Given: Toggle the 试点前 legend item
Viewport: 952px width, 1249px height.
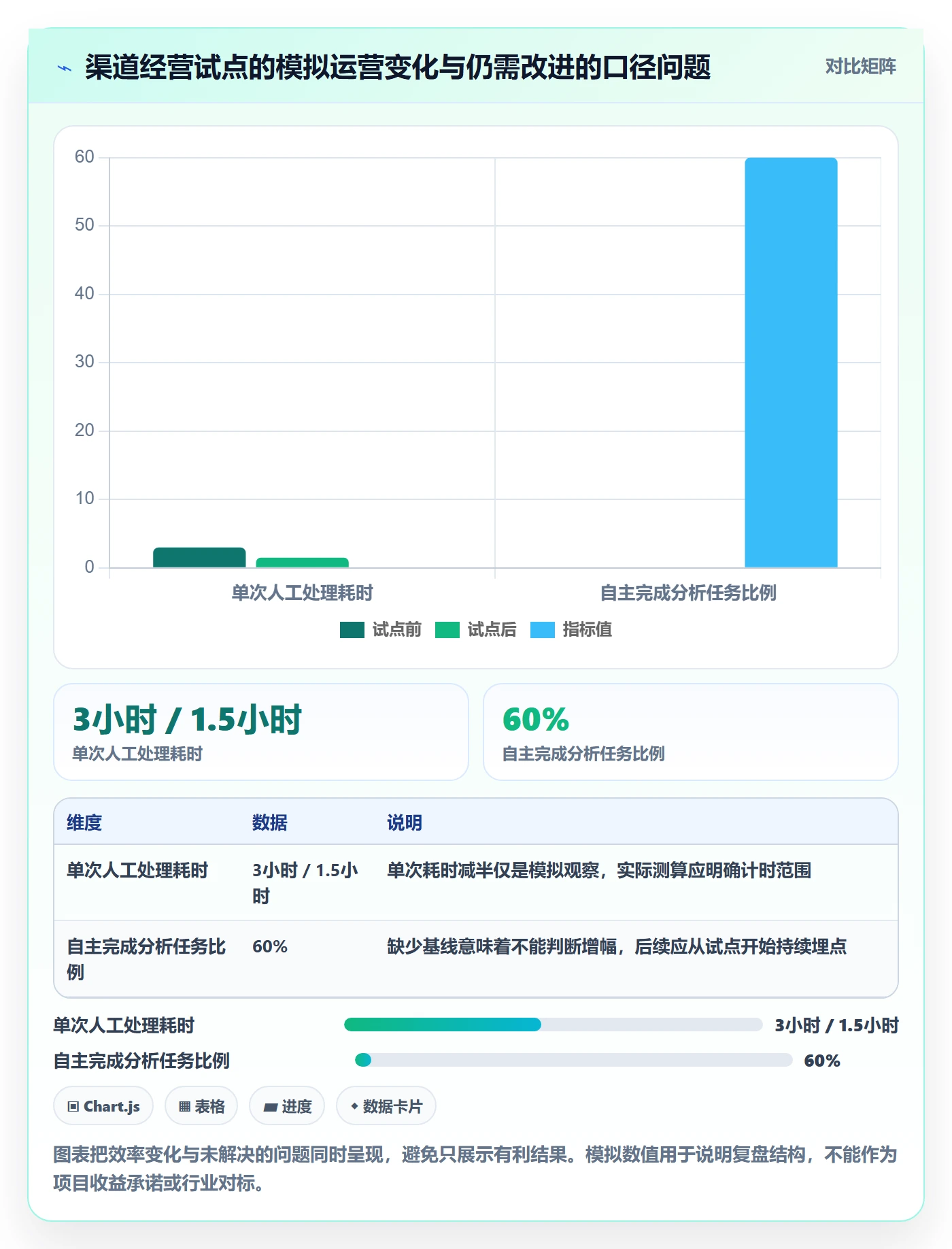Looking at the screenshot, I should coord(381,630).
